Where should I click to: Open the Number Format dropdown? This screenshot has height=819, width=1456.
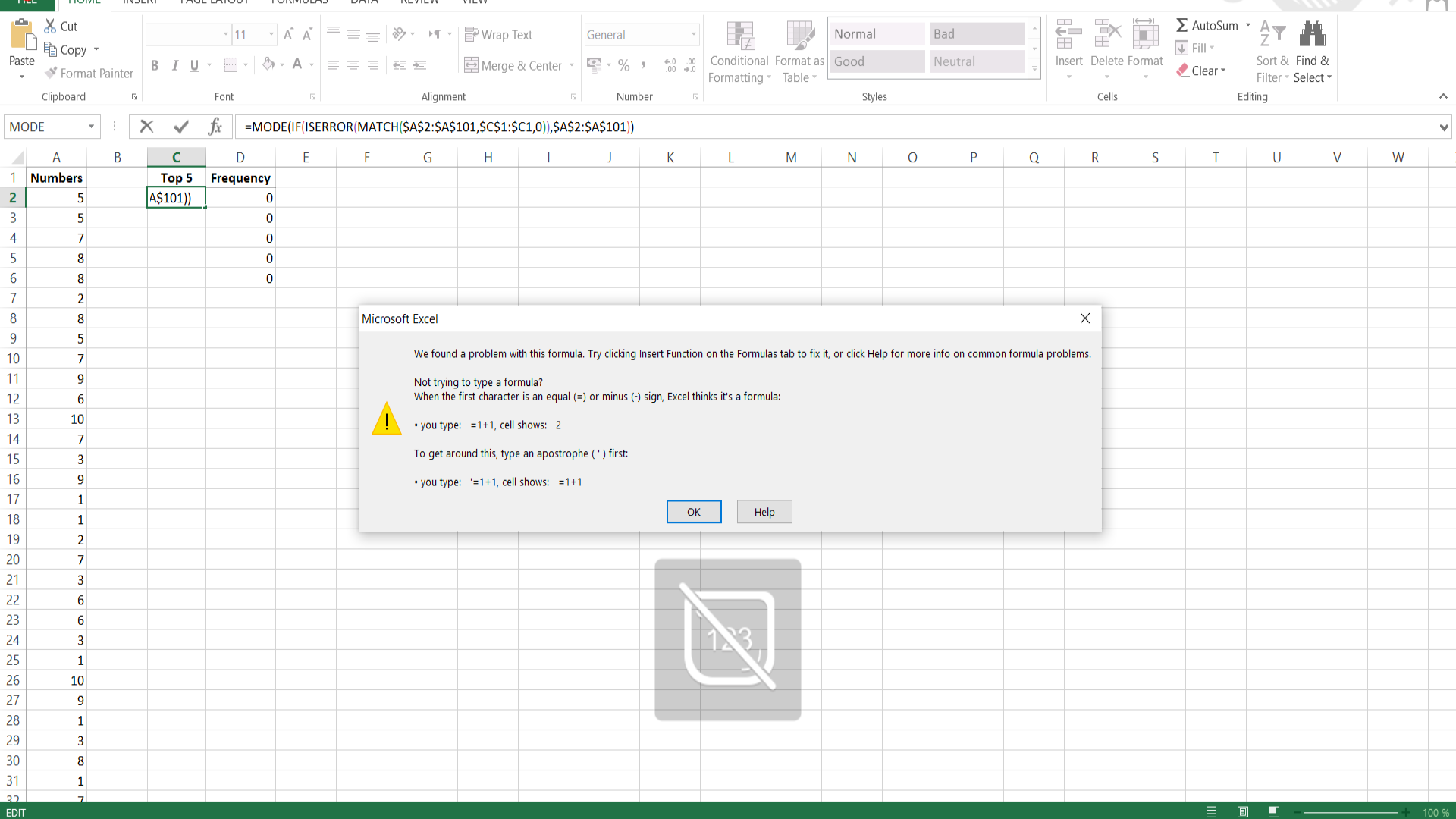[x=693, y=34]
